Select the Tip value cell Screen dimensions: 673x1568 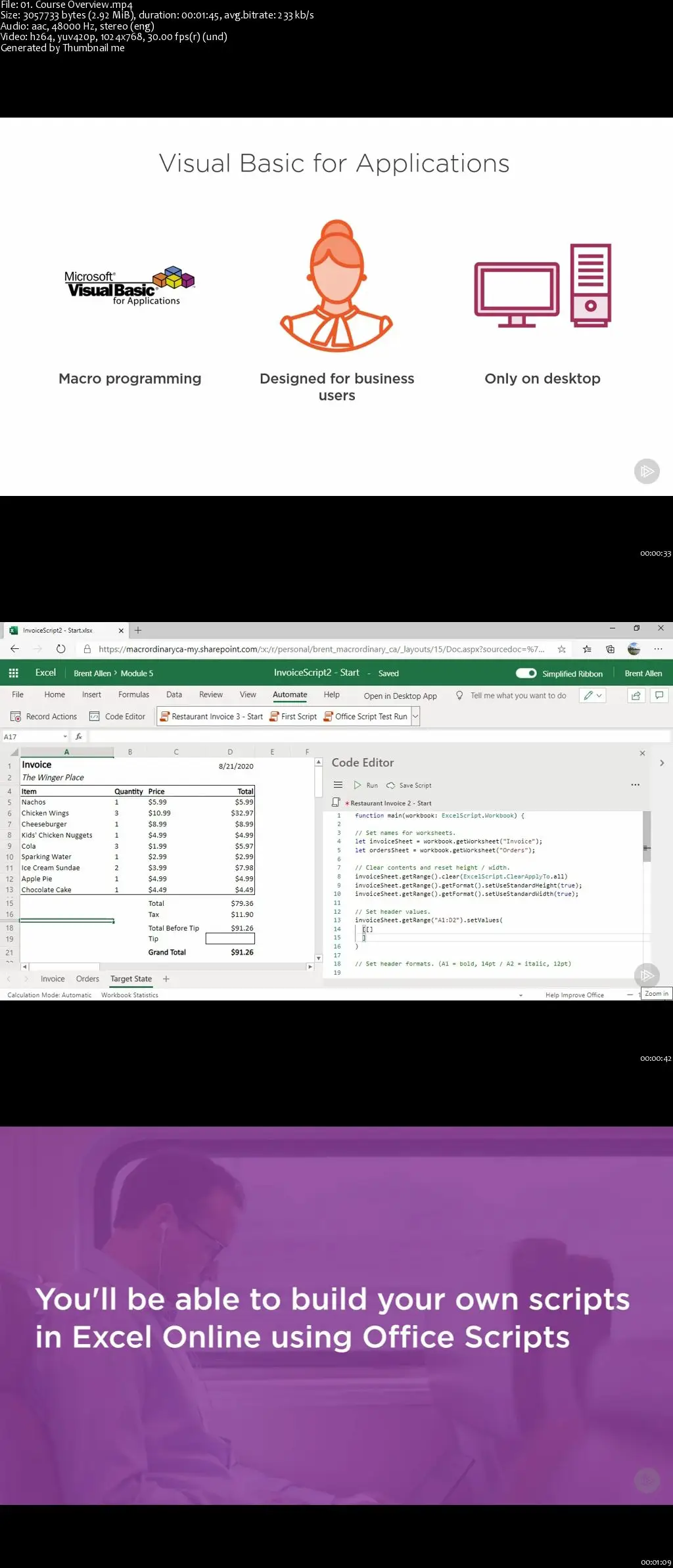coord(230,939)
